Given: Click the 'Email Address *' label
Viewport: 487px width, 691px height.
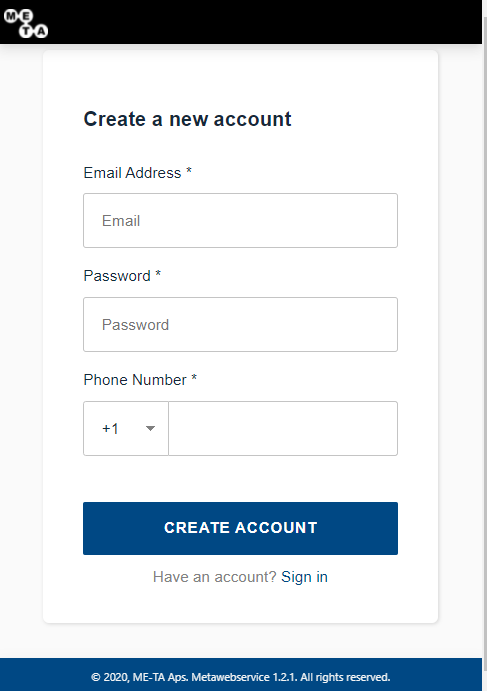Looking at the screenshot, I should coord(138,173).
